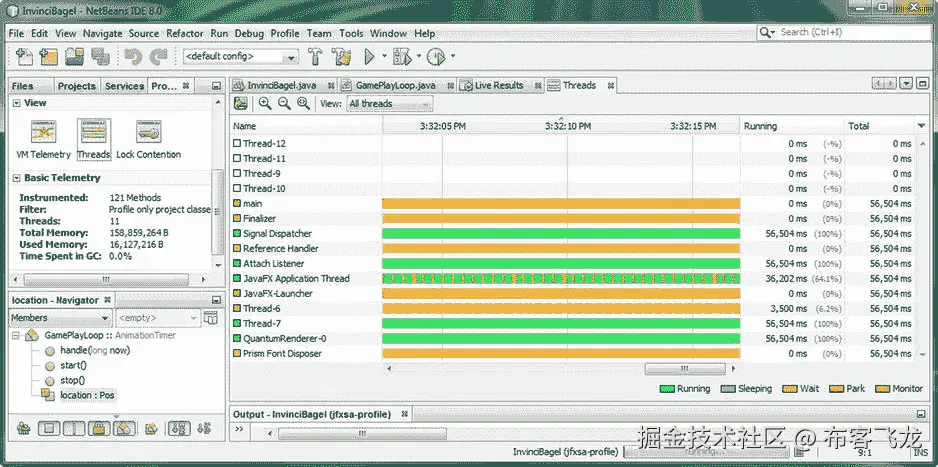The image size is (938, 467).
Task: Tick the Thread-12 checkbox
Action: (x=237, y=144)
